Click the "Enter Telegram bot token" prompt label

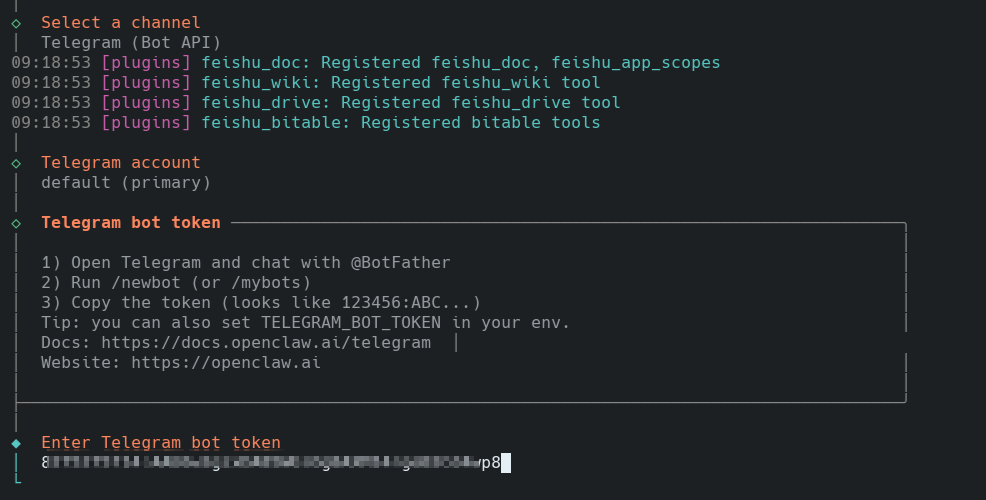coord(161,442)
